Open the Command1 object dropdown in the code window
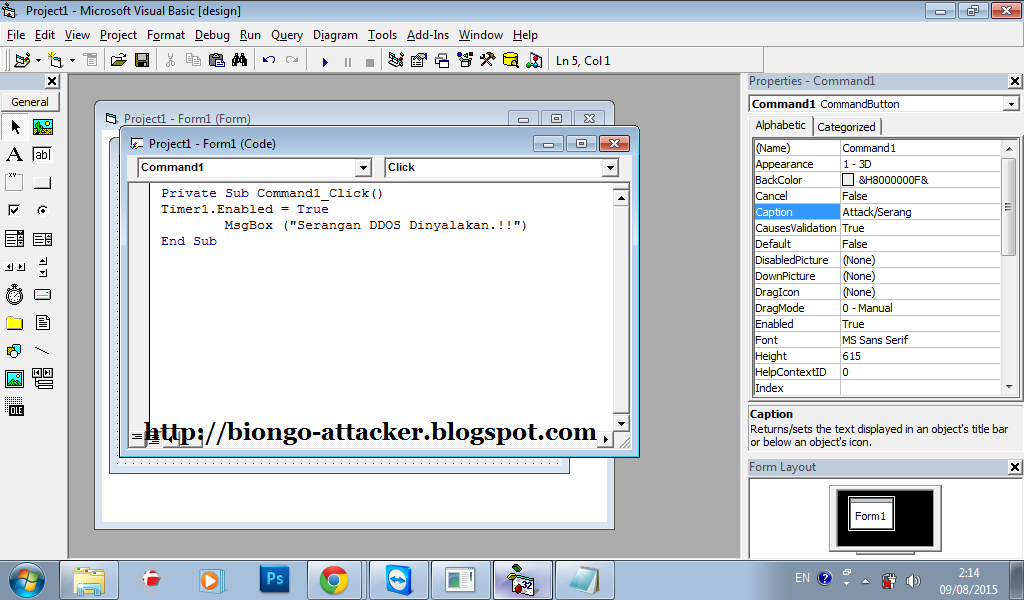Screen dimensions: 1024x600 tap(364, 168)
